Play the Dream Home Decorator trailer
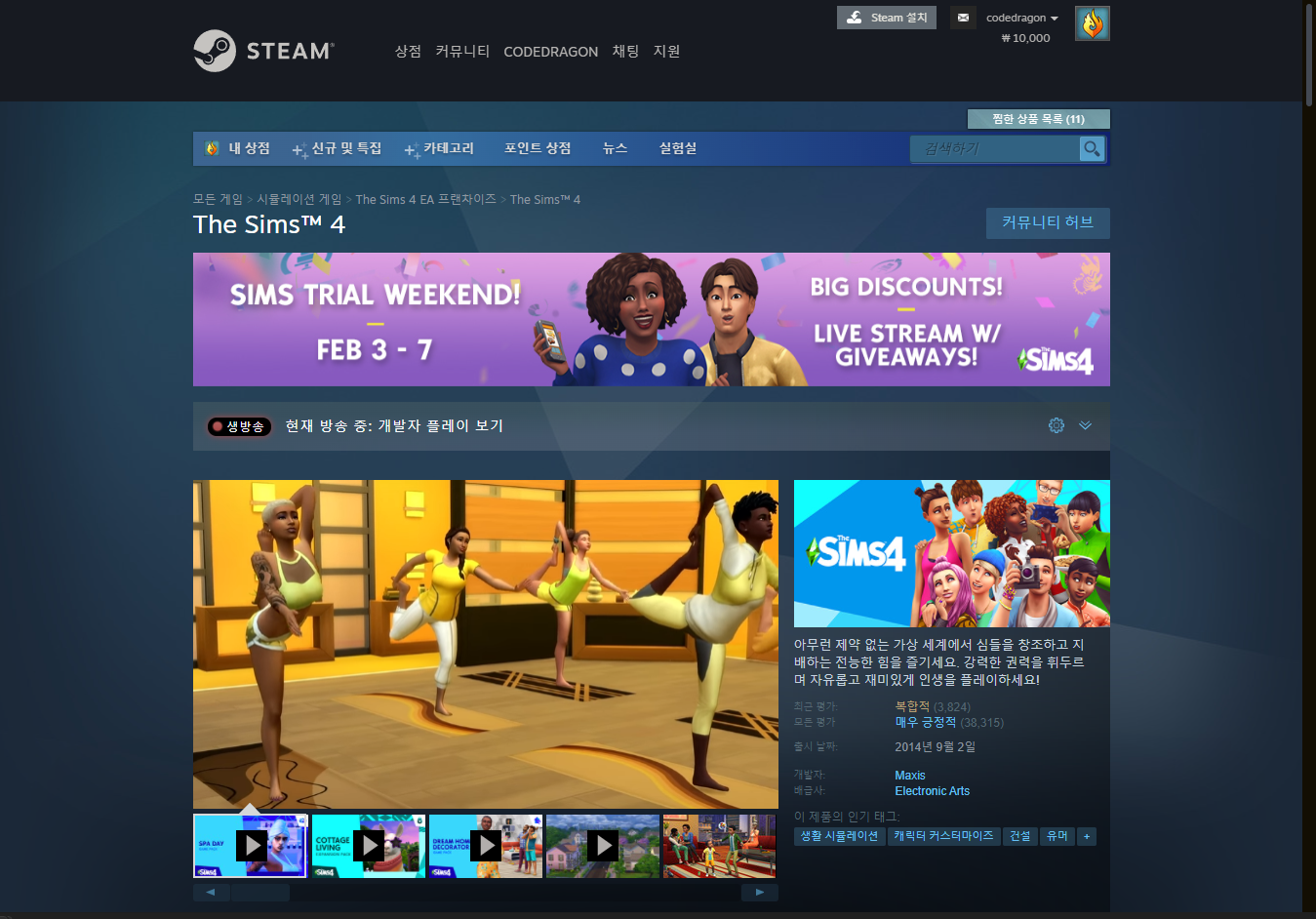This screenshot has width=1316, height=919. pos(485,846)
